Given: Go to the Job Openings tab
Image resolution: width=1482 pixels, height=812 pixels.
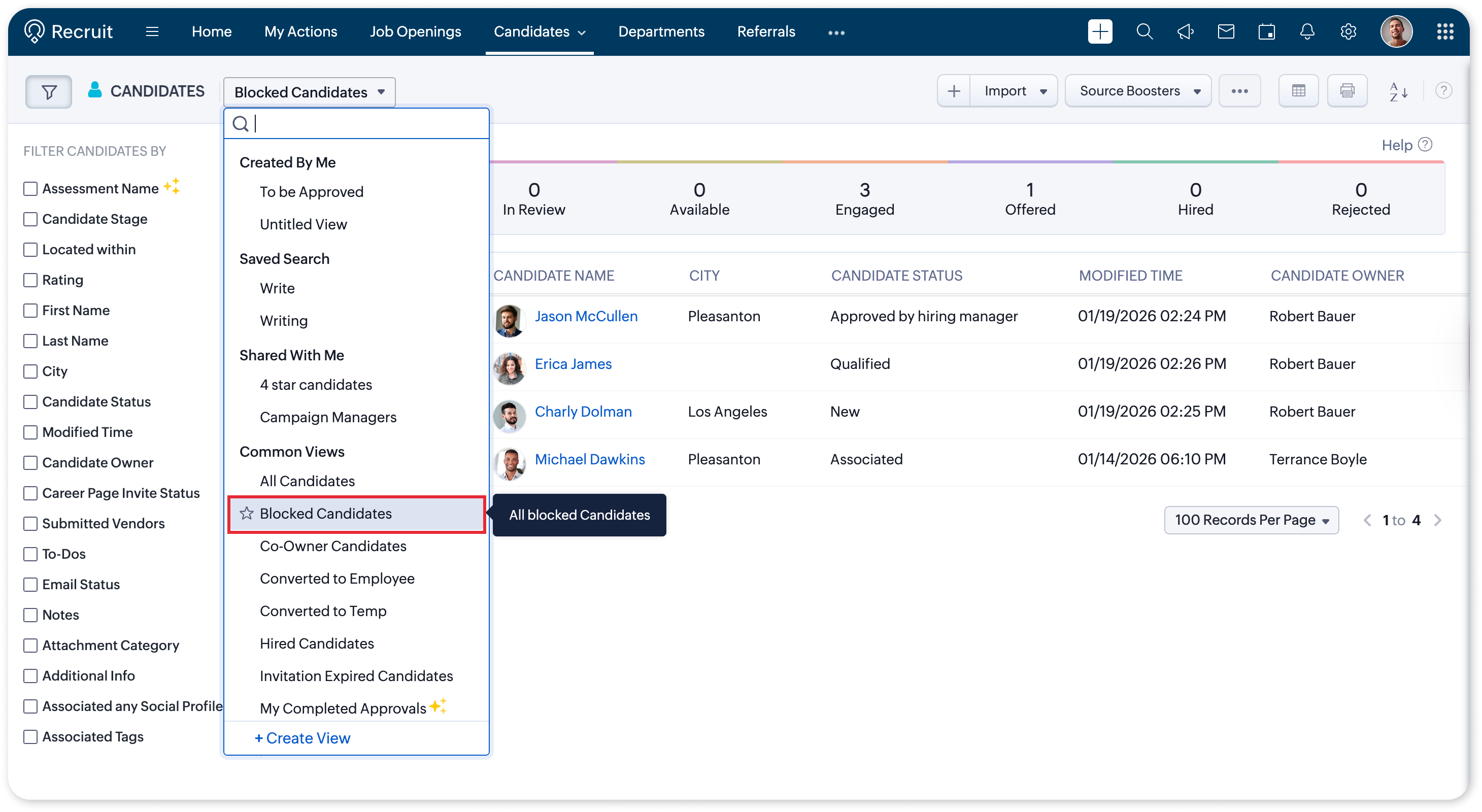Looking at the screenshot, I should click(x=415, y=31).
